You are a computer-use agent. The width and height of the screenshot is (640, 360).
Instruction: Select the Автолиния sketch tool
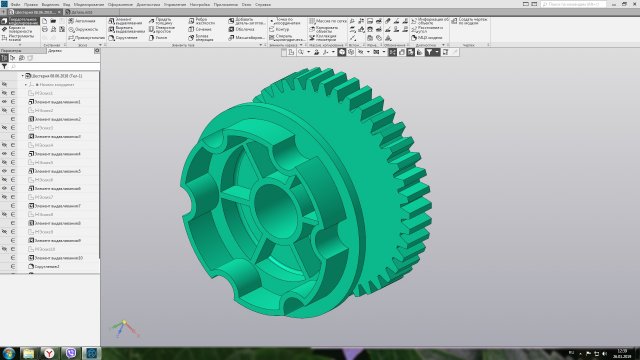tap(82, 21)
